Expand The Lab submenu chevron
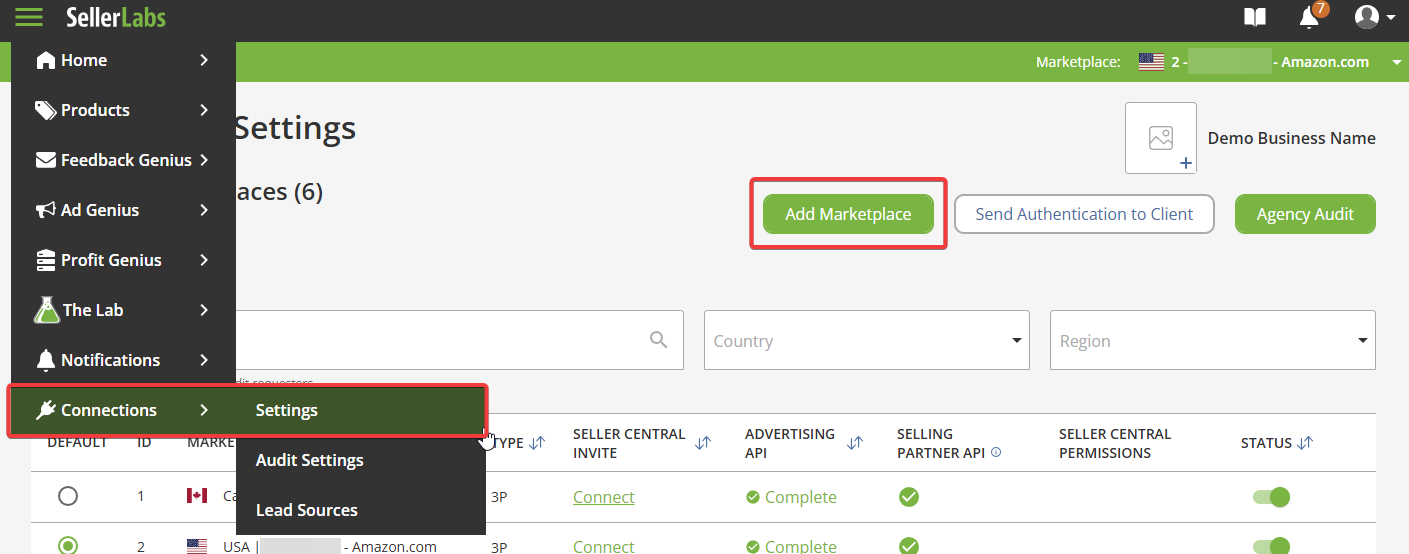This screenshot has height=554, width=1409. [204, 310]
